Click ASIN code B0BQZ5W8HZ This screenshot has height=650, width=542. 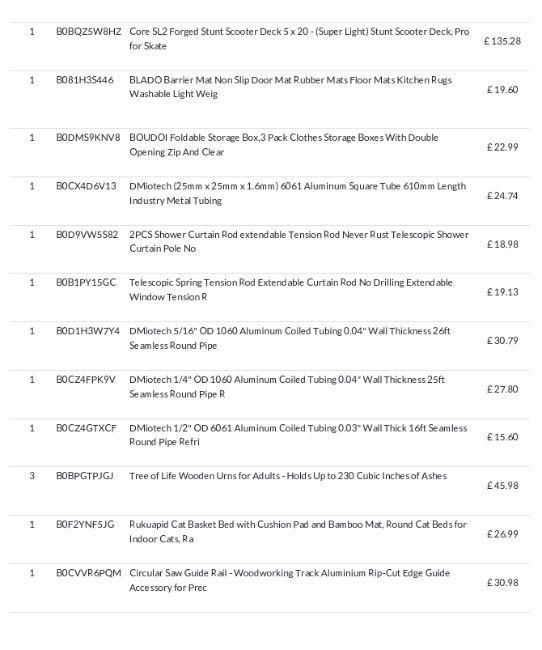pos(89,32)
